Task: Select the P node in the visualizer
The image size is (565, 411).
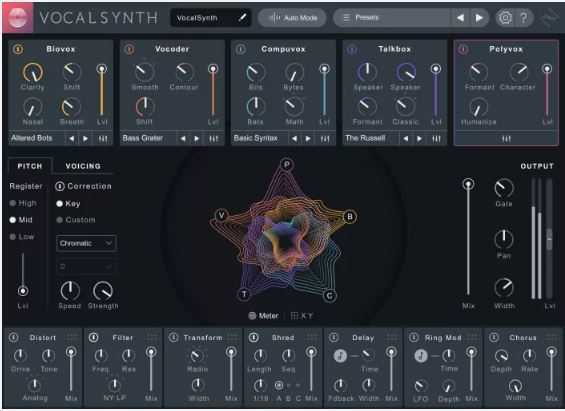Action: 287,164
